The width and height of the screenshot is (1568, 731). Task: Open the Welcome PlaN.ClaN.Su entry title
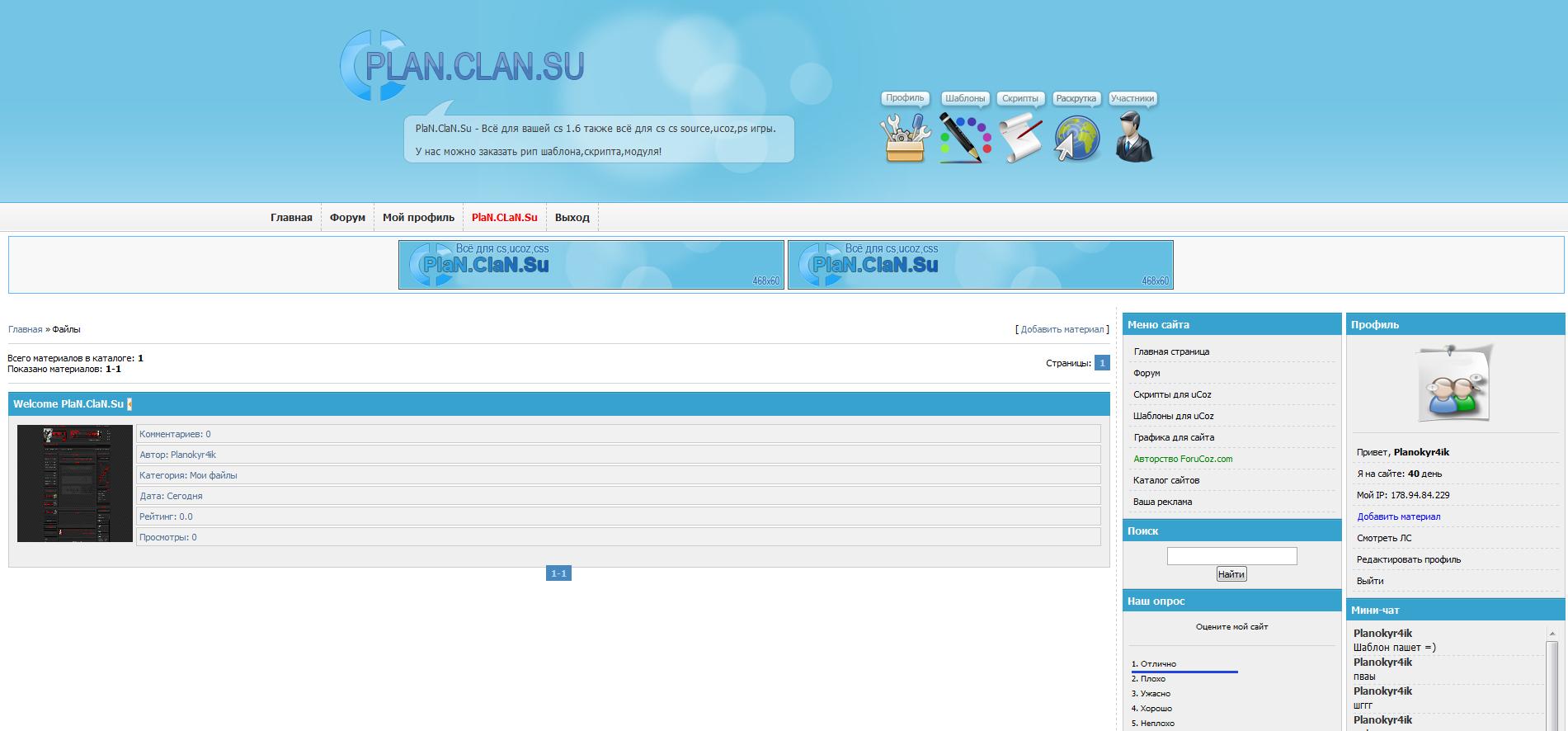click(x=68, y=403)
